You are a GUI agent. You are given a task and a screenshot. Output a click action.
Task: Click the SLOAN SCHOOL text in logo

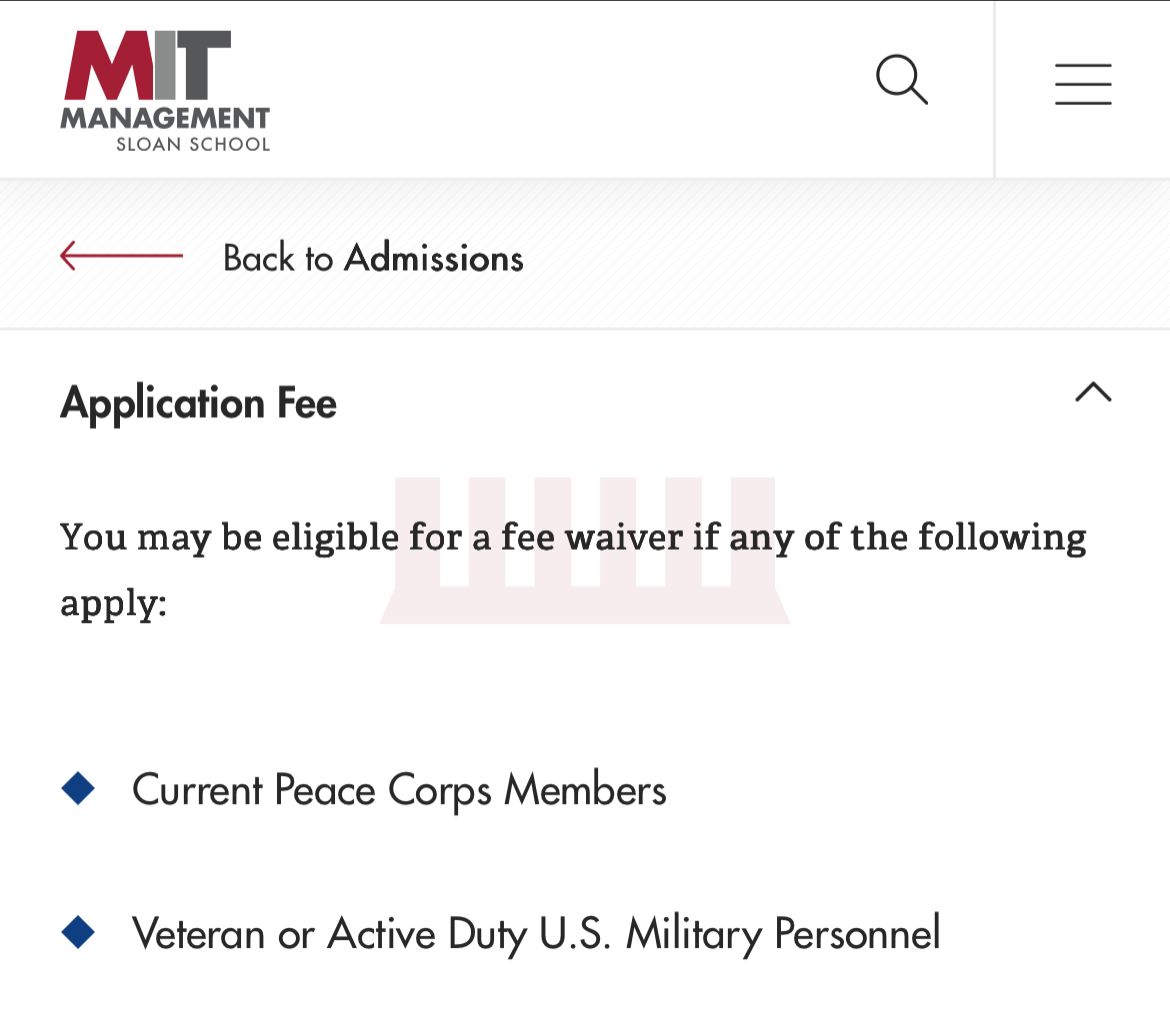tap(193, 143)
